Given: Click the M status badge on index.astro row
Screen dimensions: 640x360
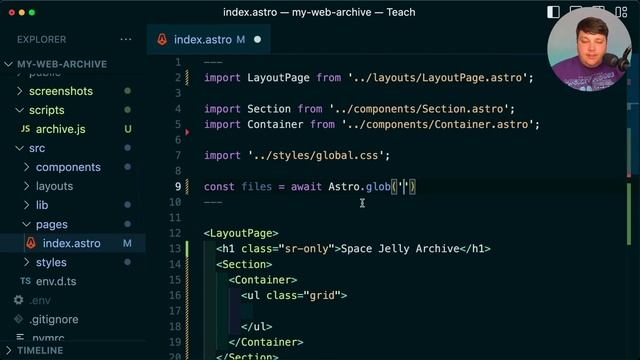Looking at the screenshot, I should (x=127, y=243).
